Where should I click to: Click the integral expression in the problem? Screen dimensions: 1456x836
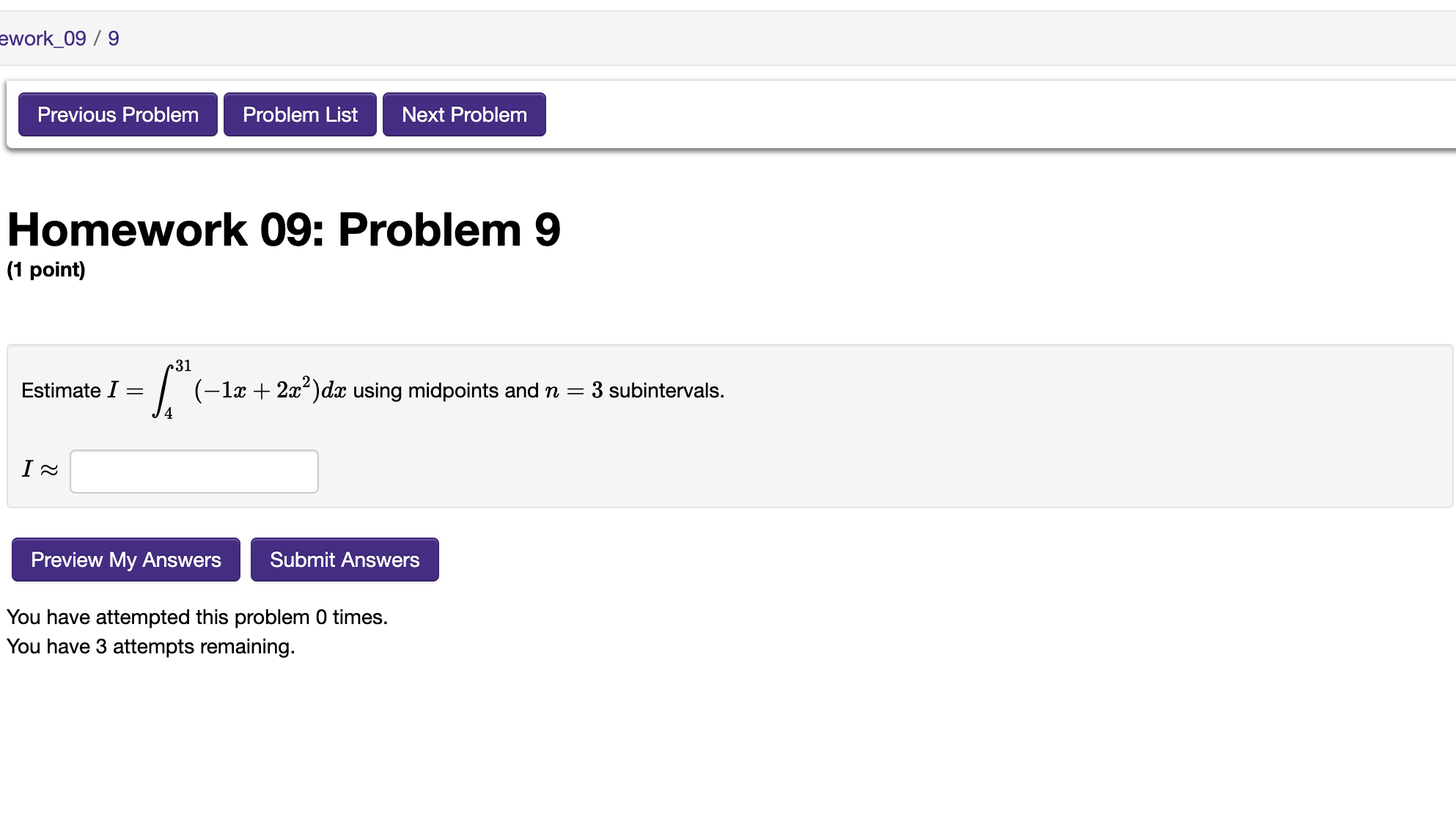[249, 389]
